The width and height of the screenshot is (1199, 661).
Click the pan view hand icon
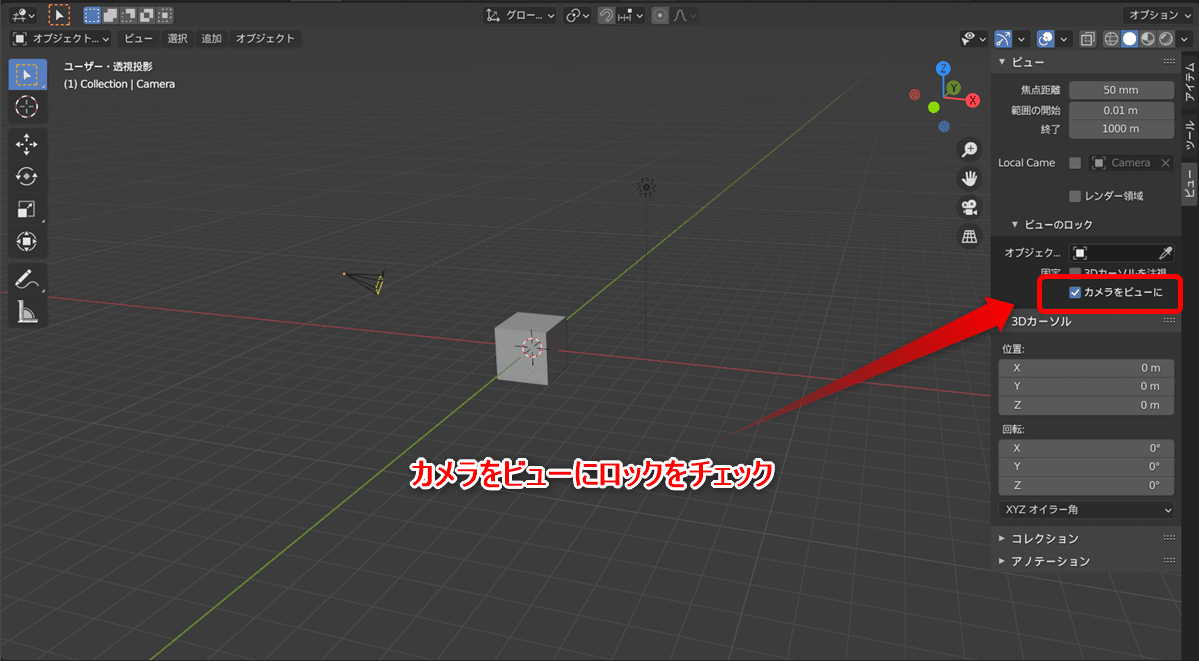click(x=970, y=178)
